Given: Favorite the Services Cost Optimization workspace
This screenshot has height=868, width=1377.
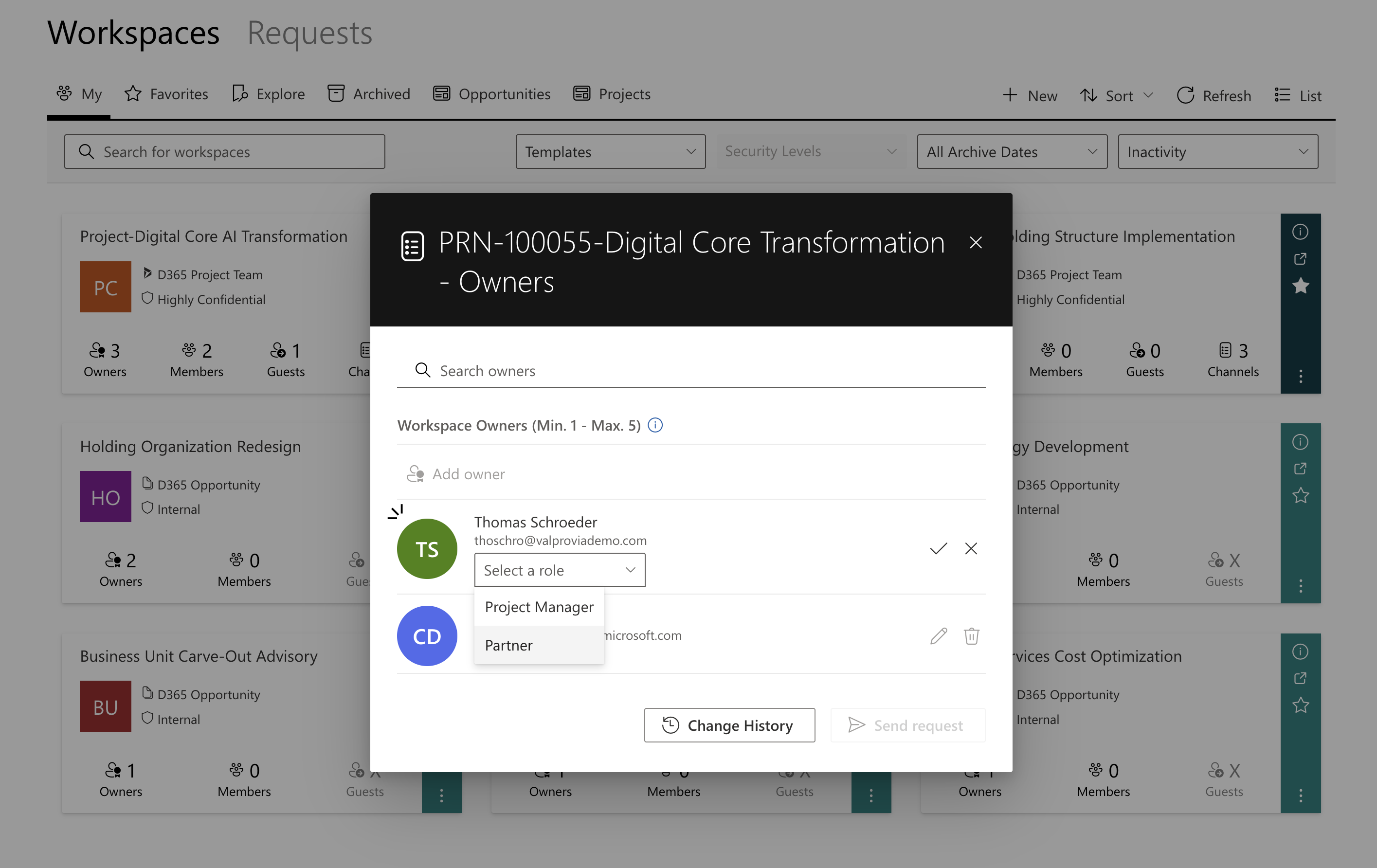Looking at the screenshot, I should 1301,705.
